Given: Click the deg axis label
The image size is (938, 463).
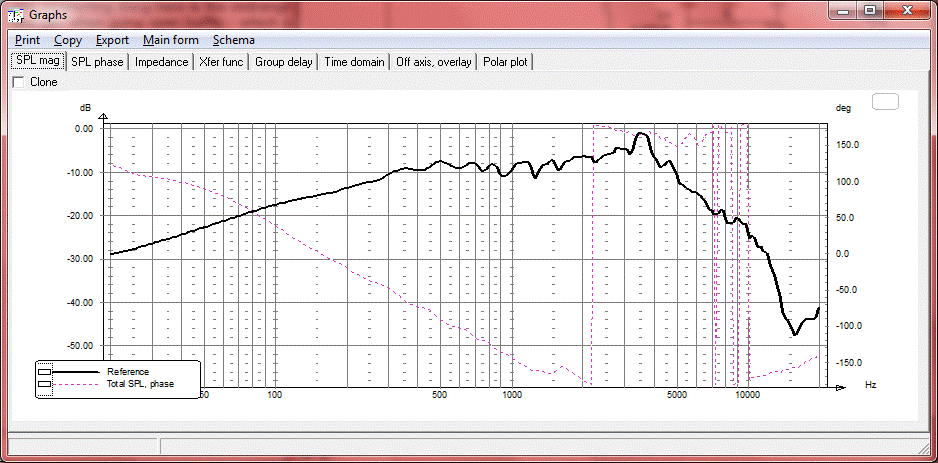Looking at the screenshot, I should coord(843,108).
